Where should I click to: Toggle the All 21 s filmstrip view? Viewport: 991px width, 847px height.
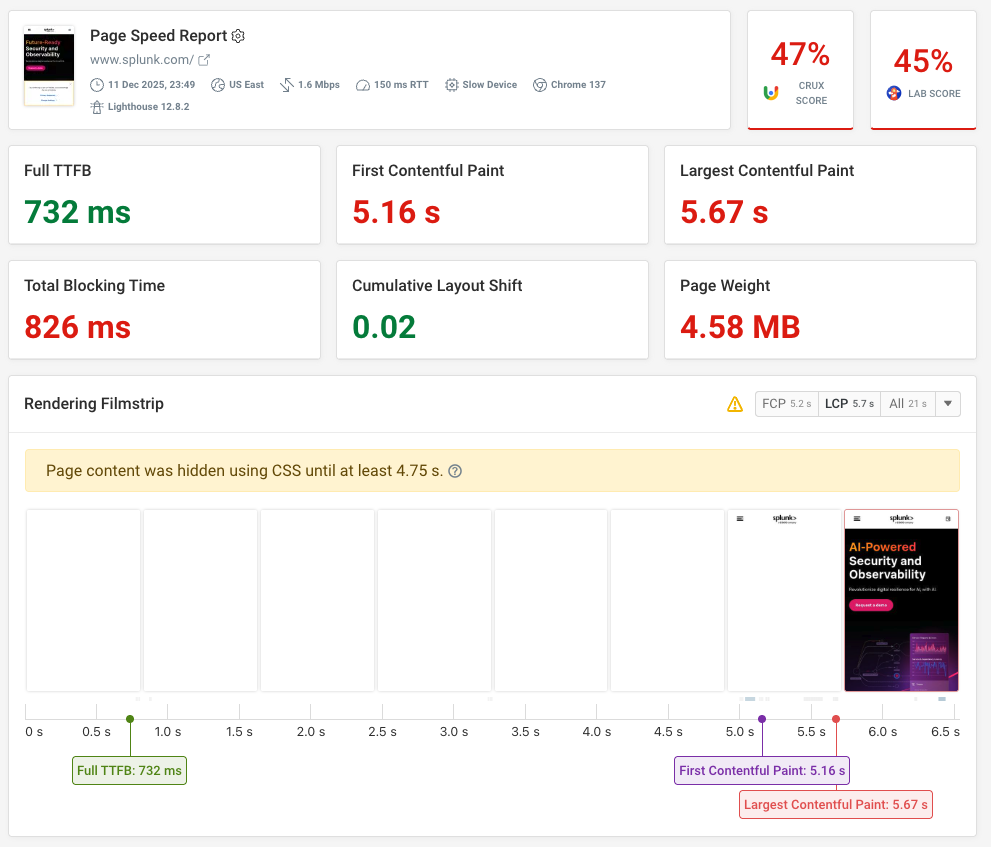tap(908, 403)
